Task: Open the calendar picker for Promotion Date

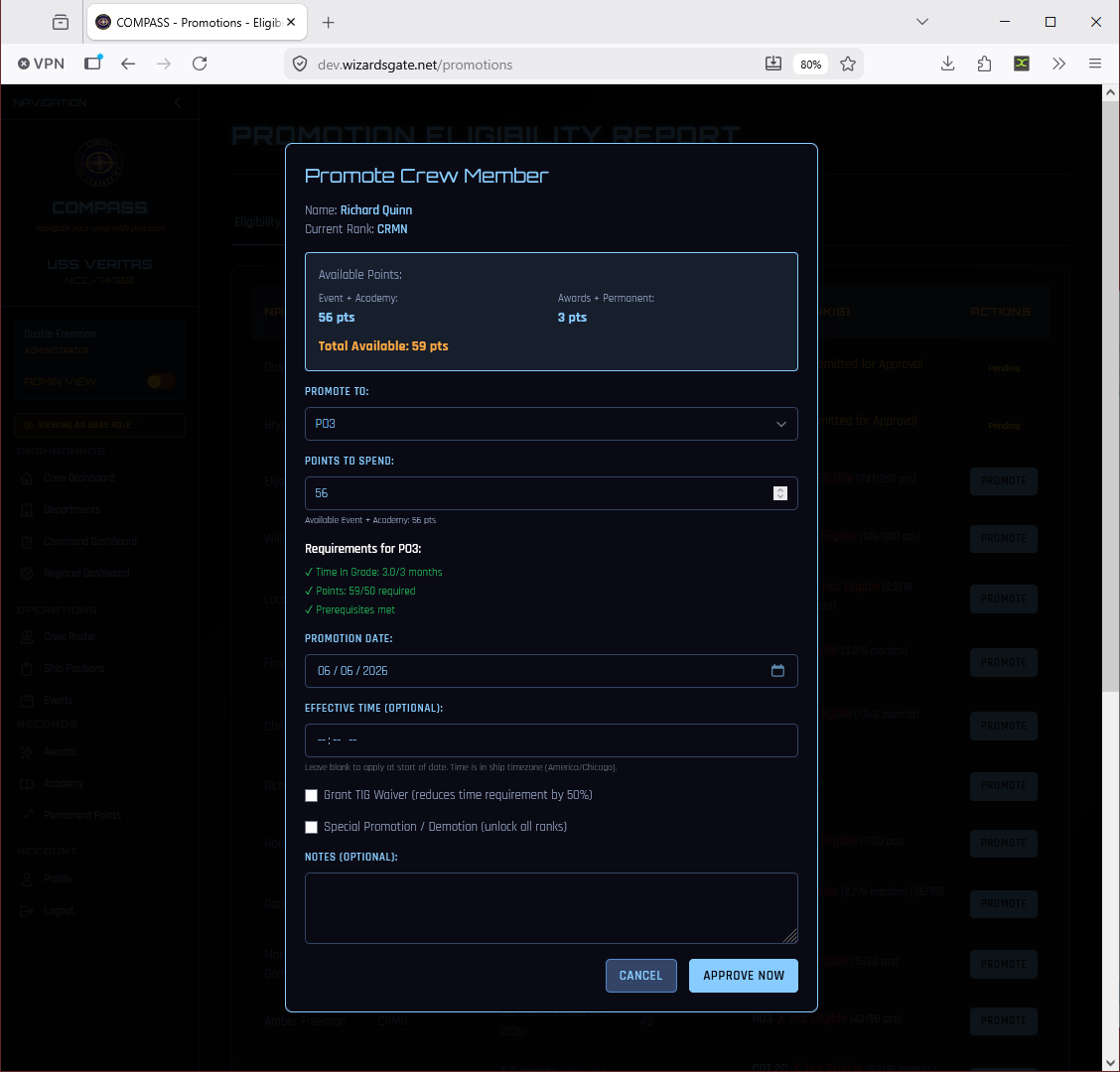Action: pos(777,671)
